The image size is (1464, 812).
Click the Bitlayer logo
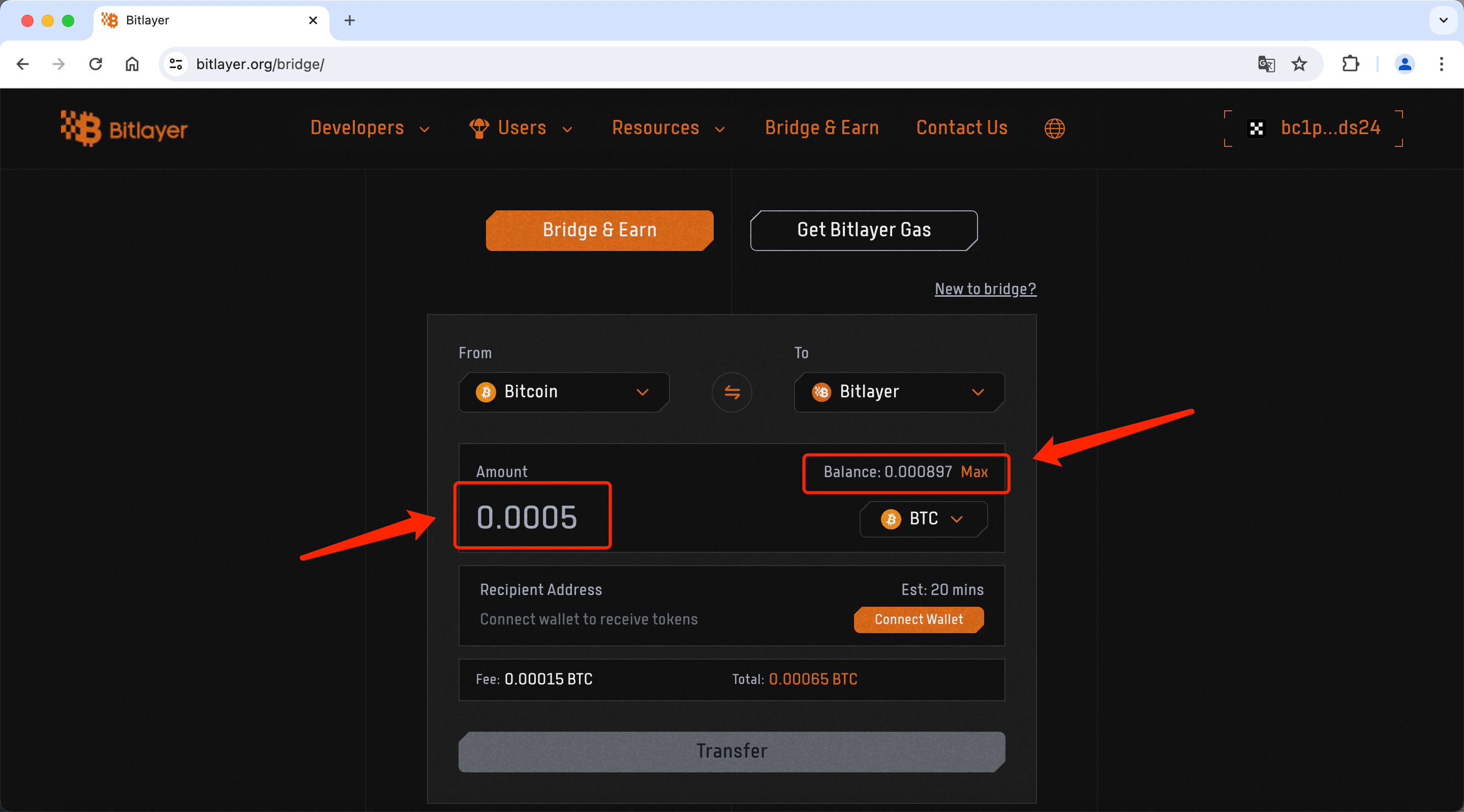point(124,129)
